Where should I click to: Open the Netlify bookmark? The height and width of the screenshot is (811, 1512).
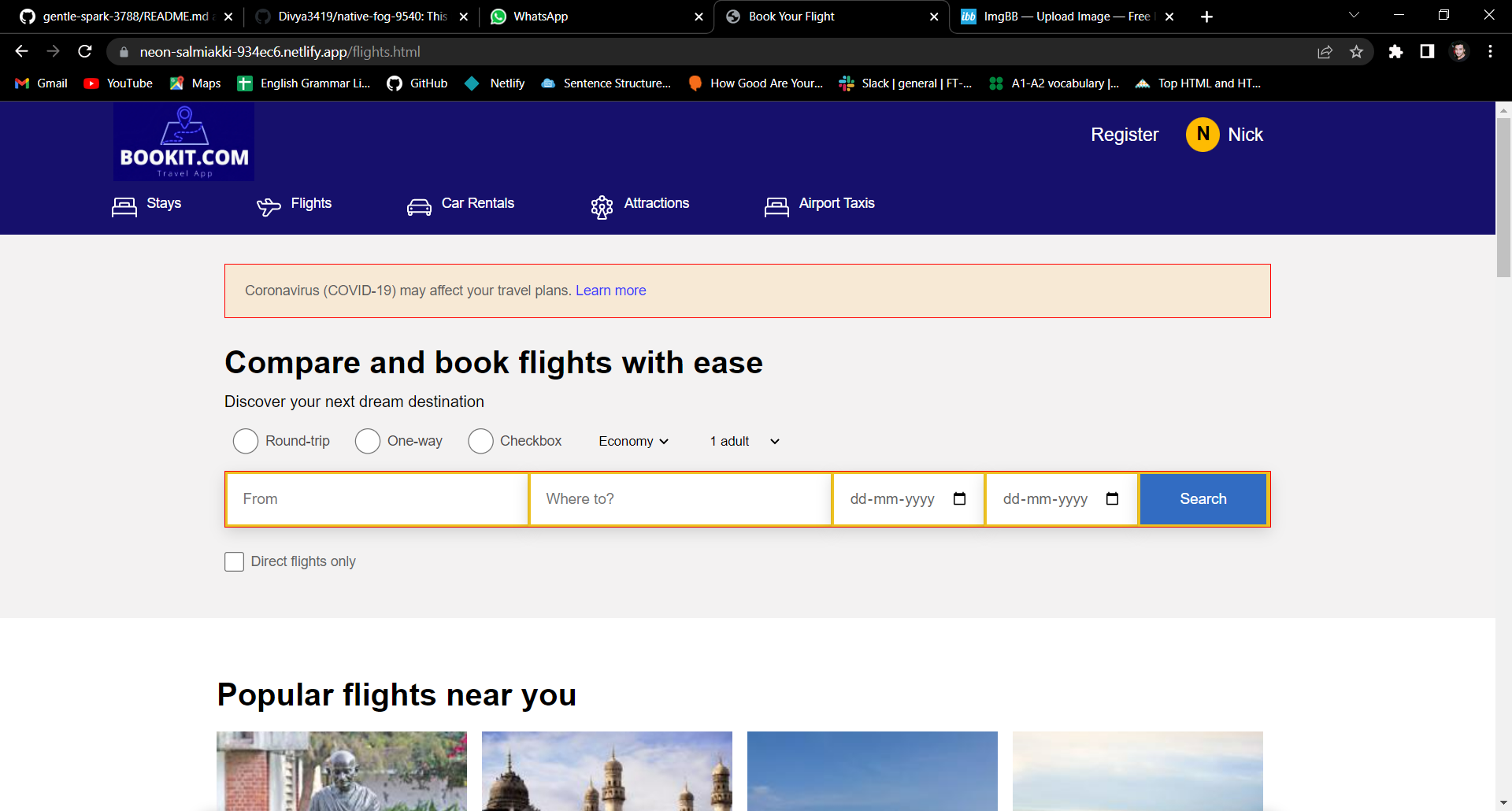pyautogui.click(x=495, y=83)
